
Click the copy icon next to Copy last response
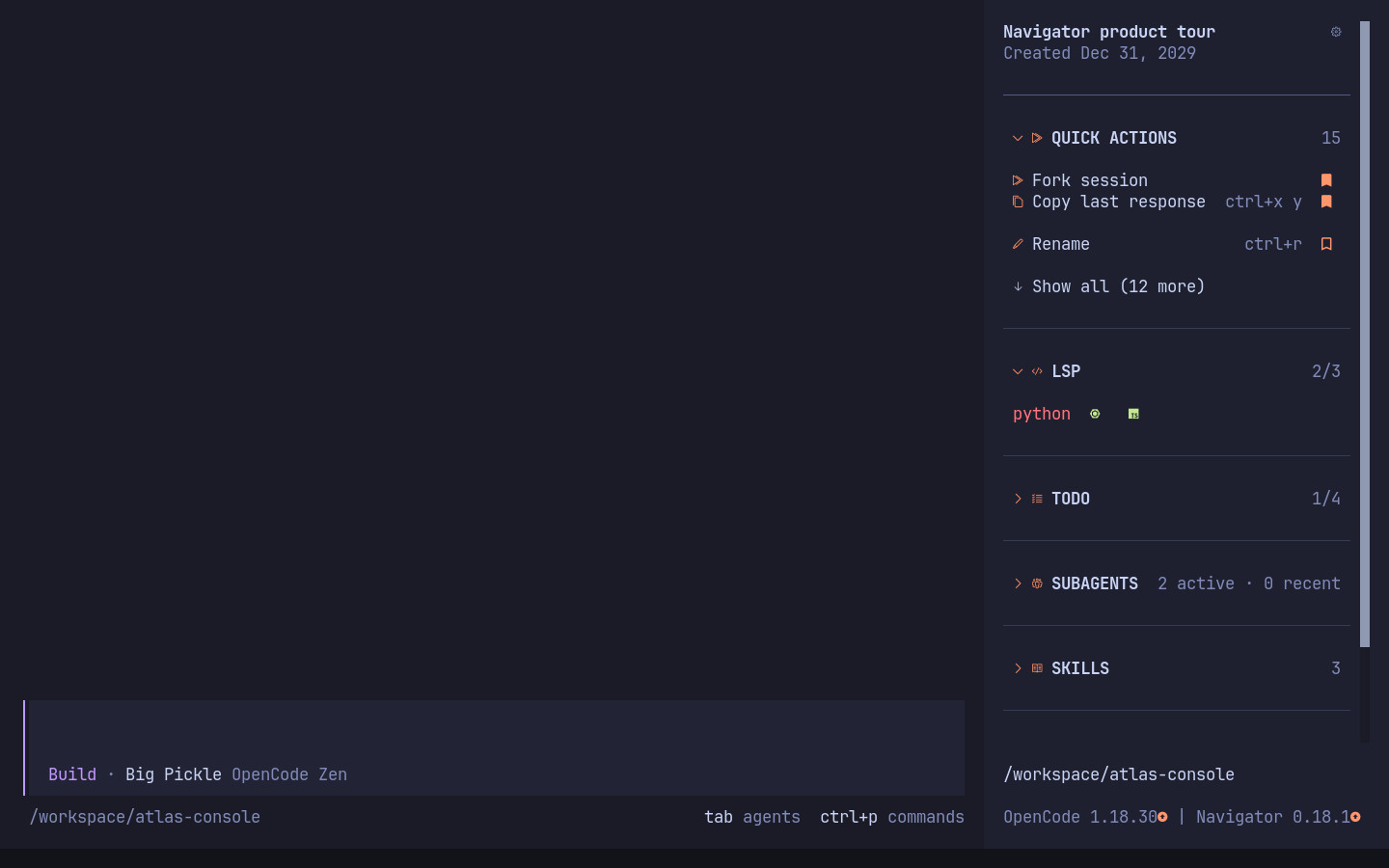(x=1018, y=202)
